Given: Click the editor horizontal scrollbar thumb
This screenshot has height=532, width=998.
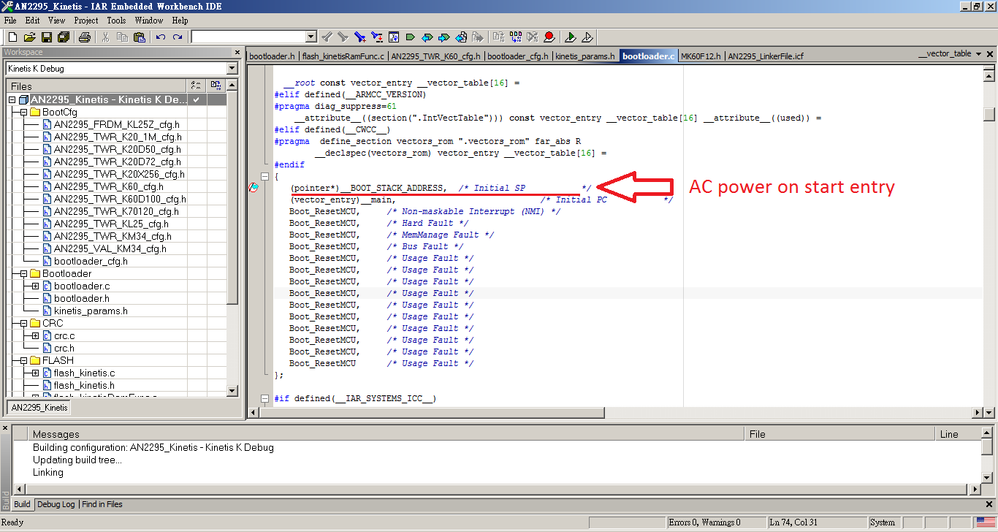Looking at the screenshot, I should coord(432,414).
